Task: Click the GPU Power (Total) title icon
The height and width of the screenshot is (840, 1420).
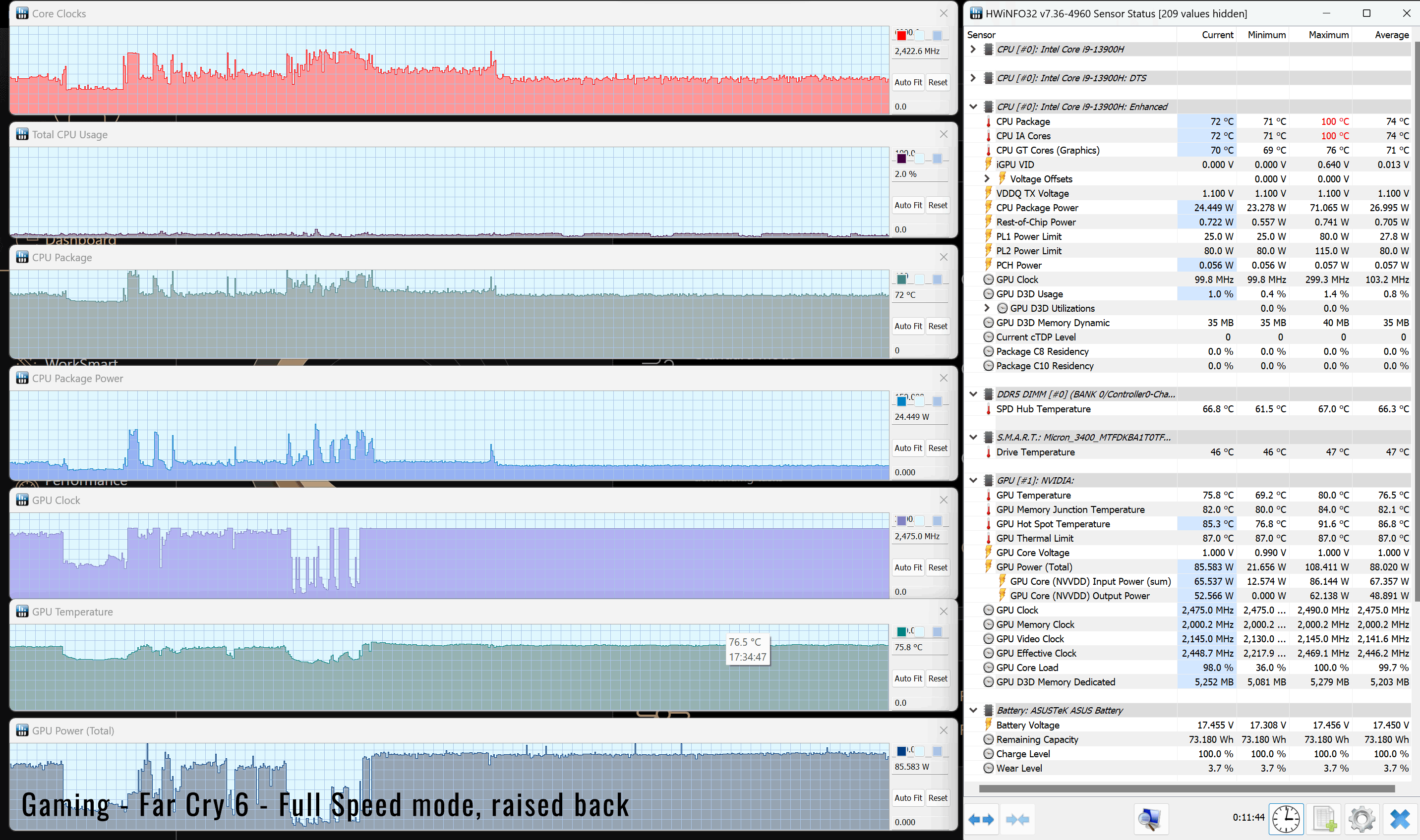Action: click(22, 730)
